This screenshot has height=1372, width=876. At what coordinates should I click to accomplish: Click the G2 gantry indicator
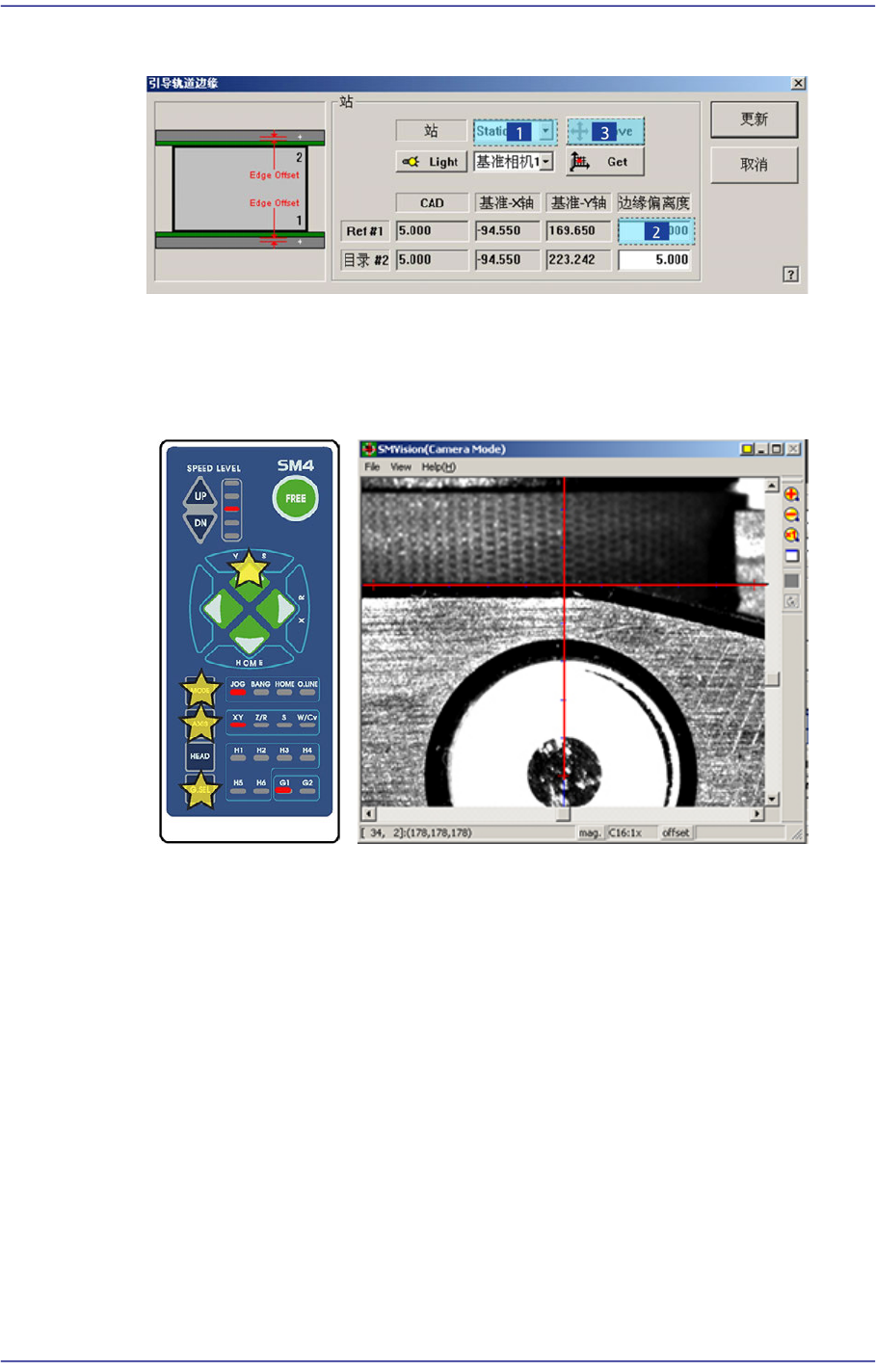pos(307,786)
